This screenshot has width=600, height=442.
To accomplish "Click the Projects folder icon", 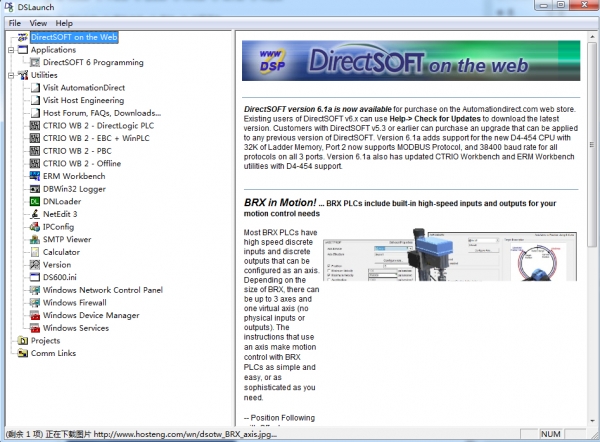I will (x=23, y=341).
